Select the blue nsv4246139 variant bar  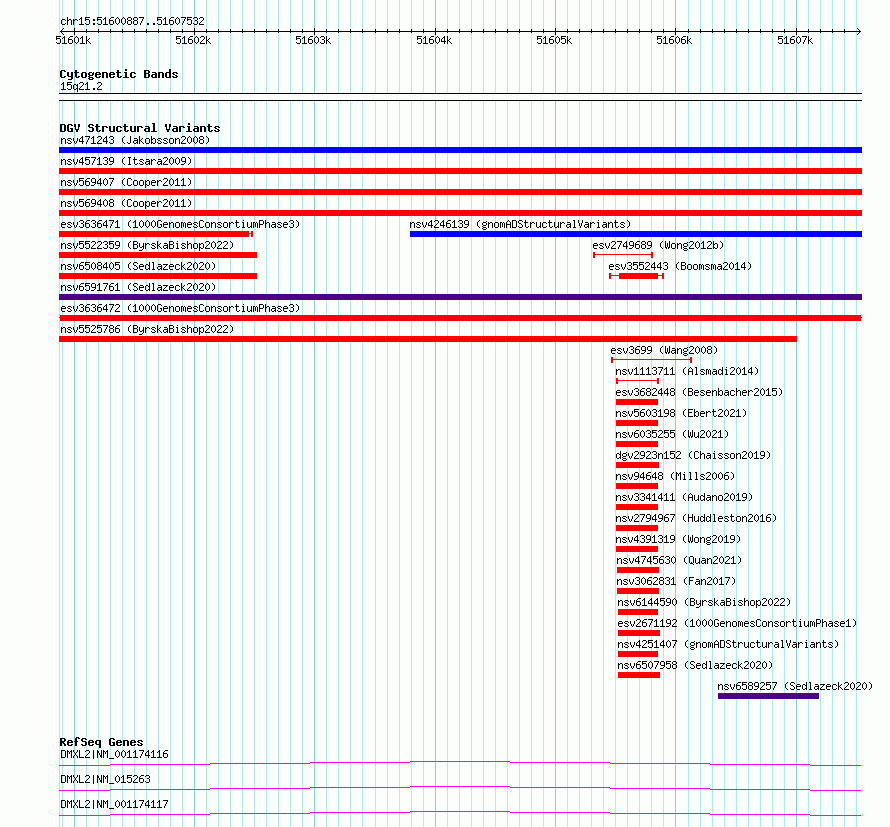(636, 234)
